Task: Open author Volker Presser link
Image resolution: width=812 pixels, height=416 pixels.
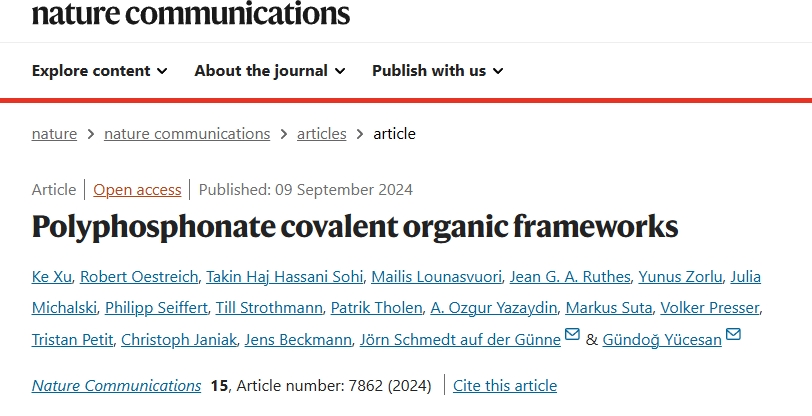Action: click(709, 308)
